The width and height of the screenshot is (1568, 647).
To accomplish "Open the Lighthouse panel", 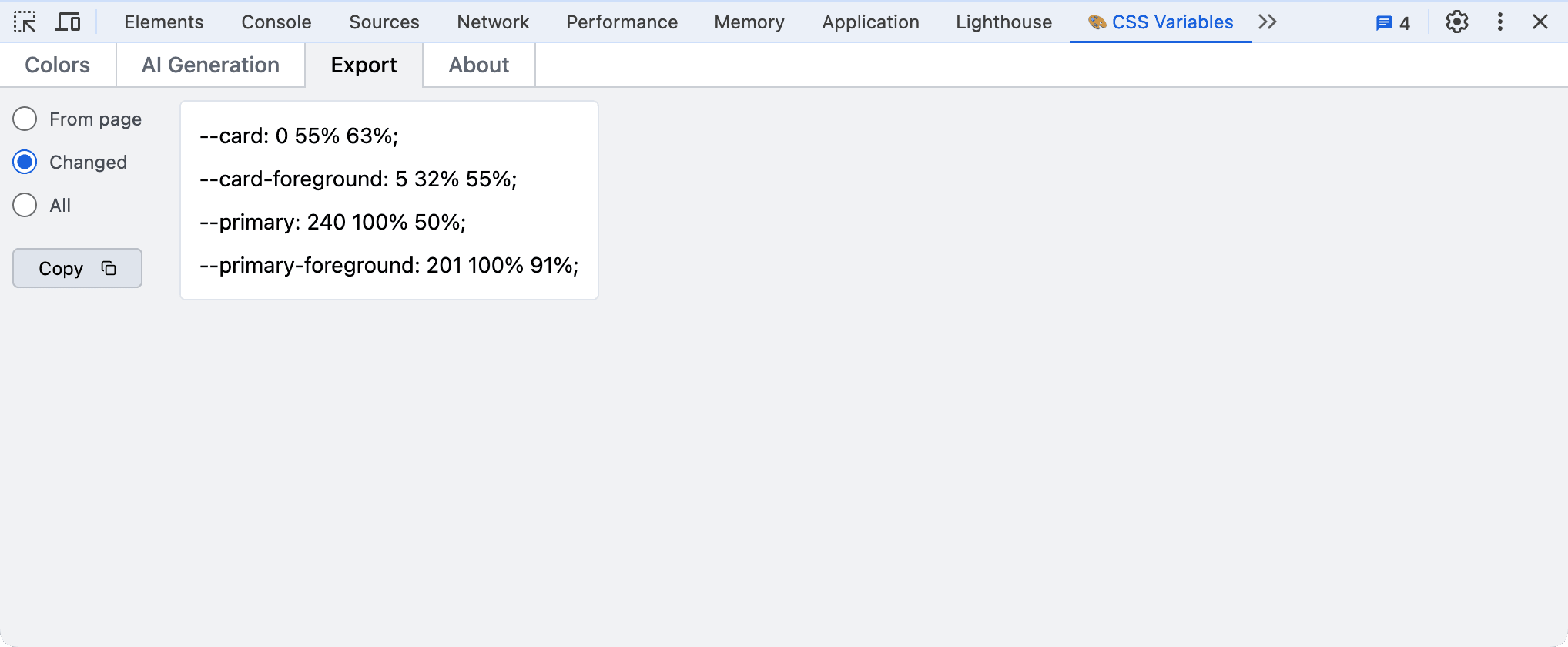I will pyautogui.click(x=1003, y=22).
